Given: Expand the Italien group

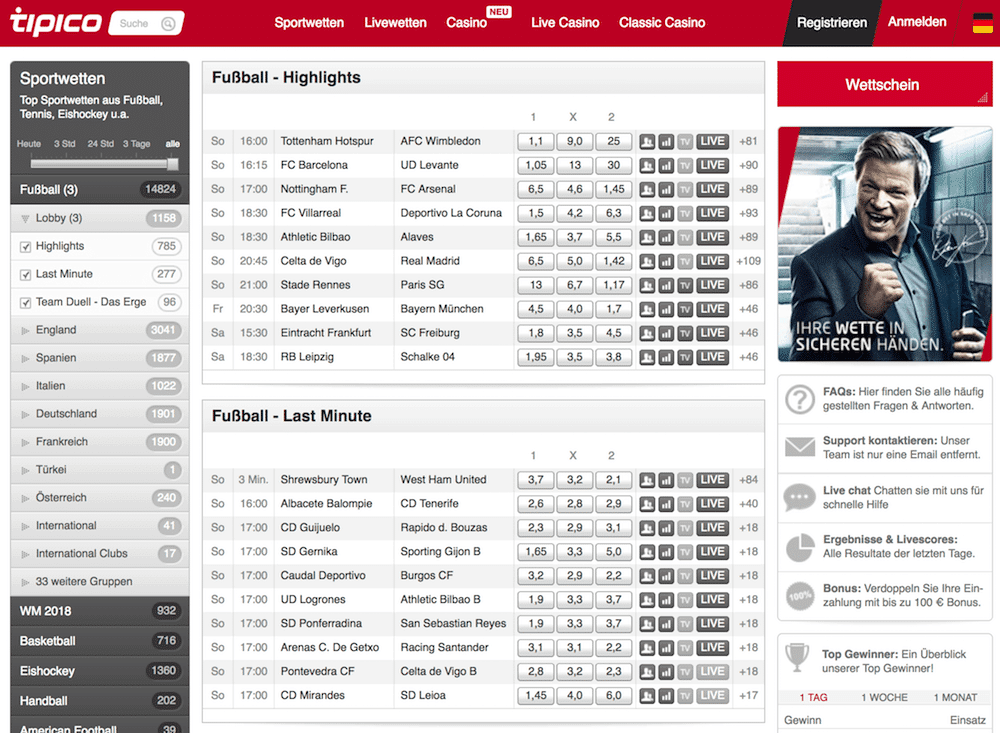Looking at the screenshot, I should point(99,386).
